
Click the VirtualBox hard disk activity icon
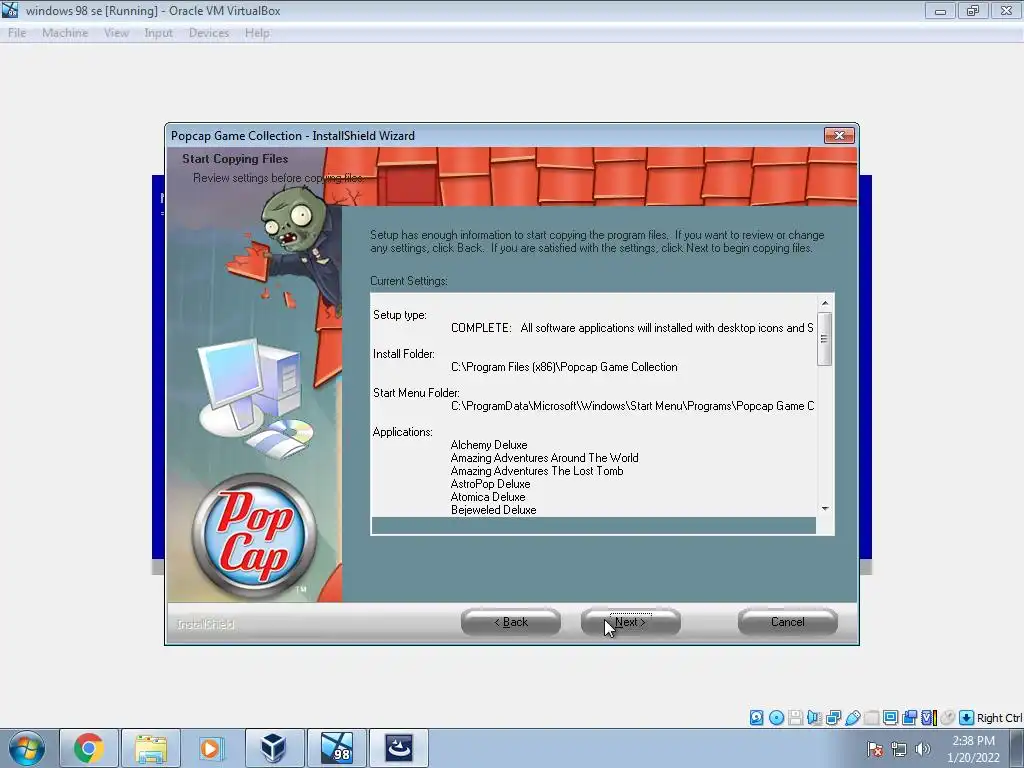(x=756, y=718)
